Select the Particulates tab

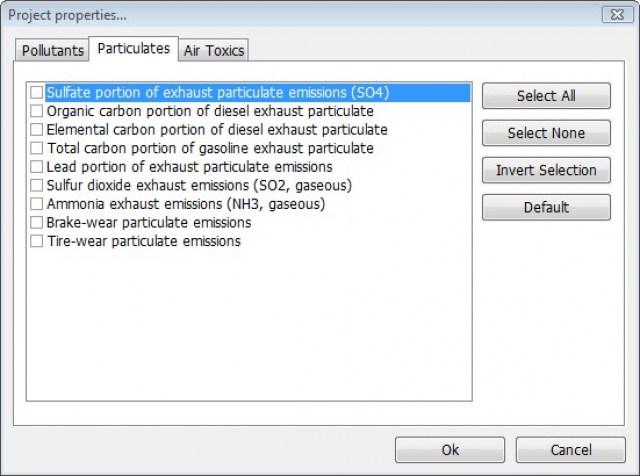(133, 49)
